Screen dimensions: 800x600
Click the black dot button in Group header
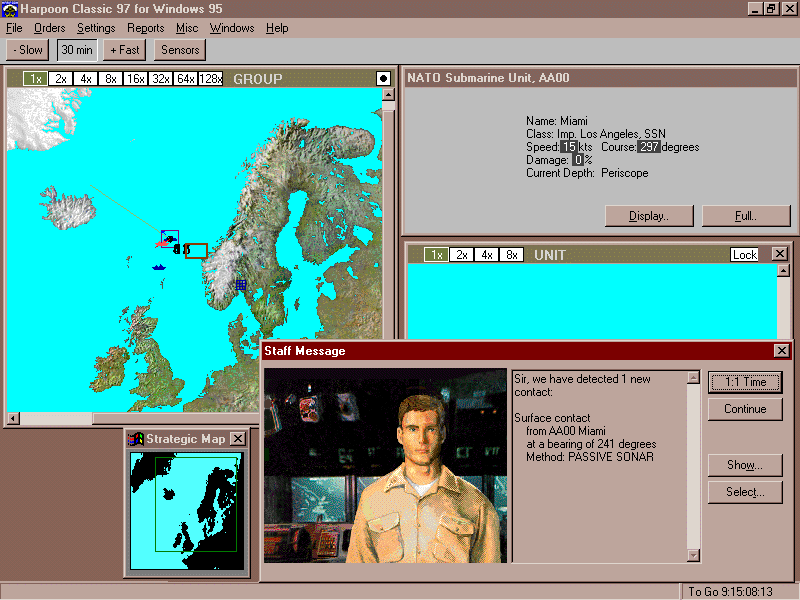[383, 78]
